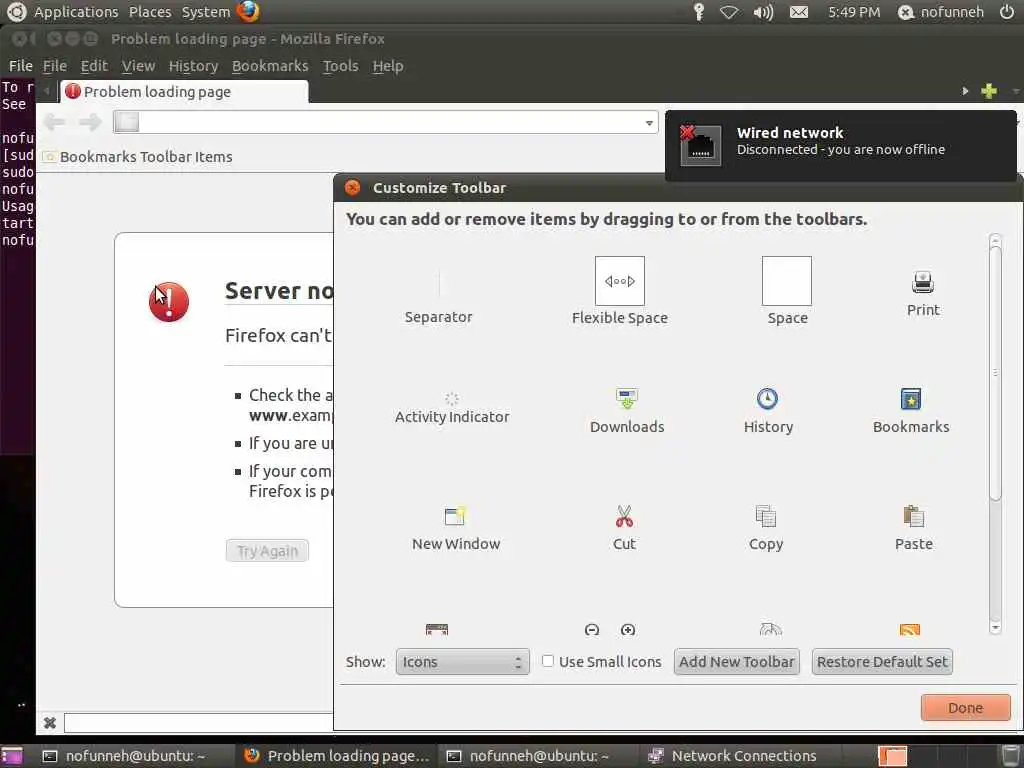The width and height of the screenshot is (1024, 768).
Task: Open nofunneh user menu
Action: [x=940, y=12]
